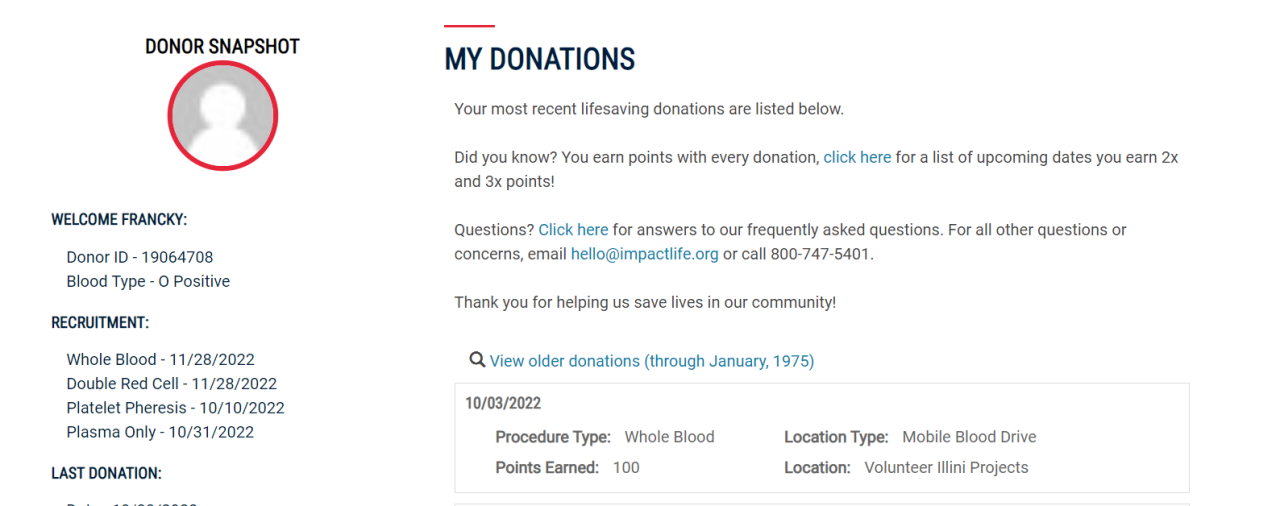Open View older donations link
This screenshot has height=506, width=1280.
651,361
